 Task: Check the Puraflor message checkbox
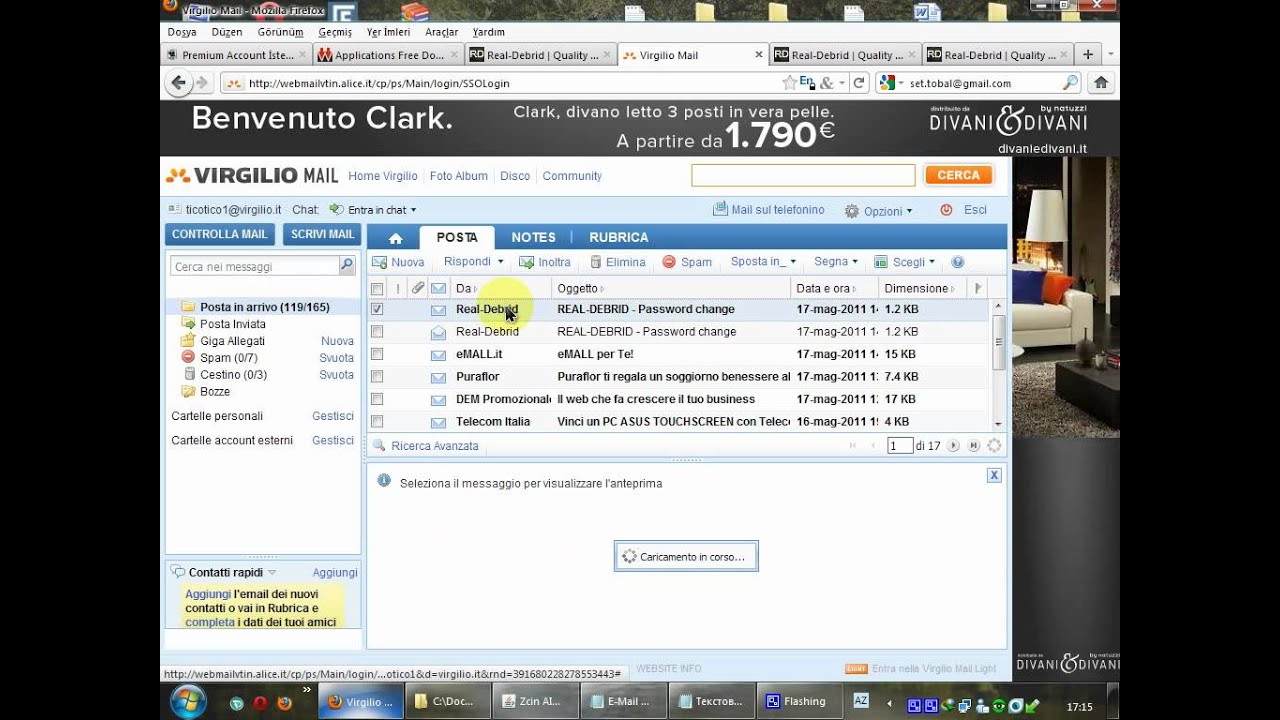(x=377, y=376)
